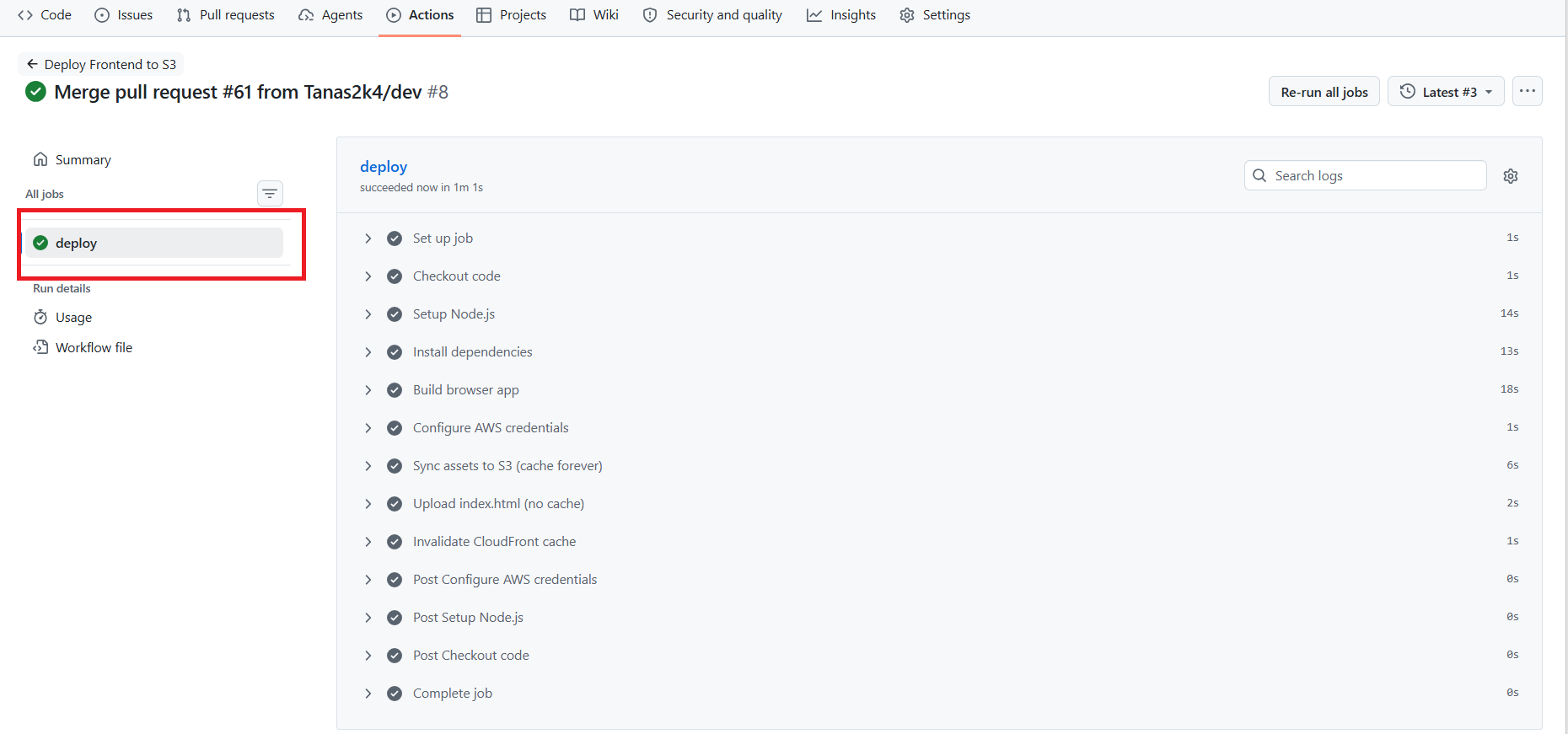Open repository Settings tab
1568x734 pixels.
(935, 15)
